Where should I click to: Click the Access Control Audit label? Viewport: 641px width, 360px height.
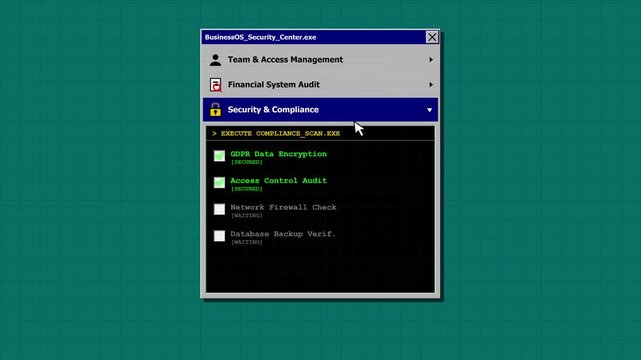(278, 181)
